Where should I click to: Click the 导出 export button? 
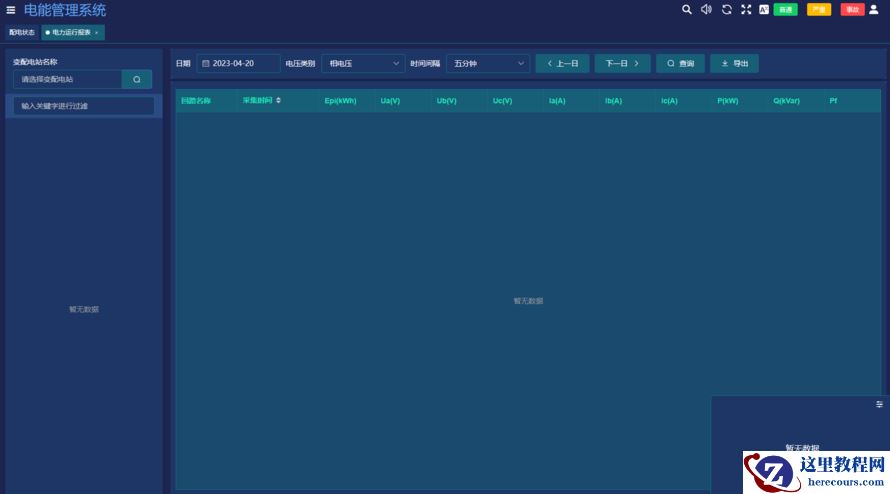(734, 64)
